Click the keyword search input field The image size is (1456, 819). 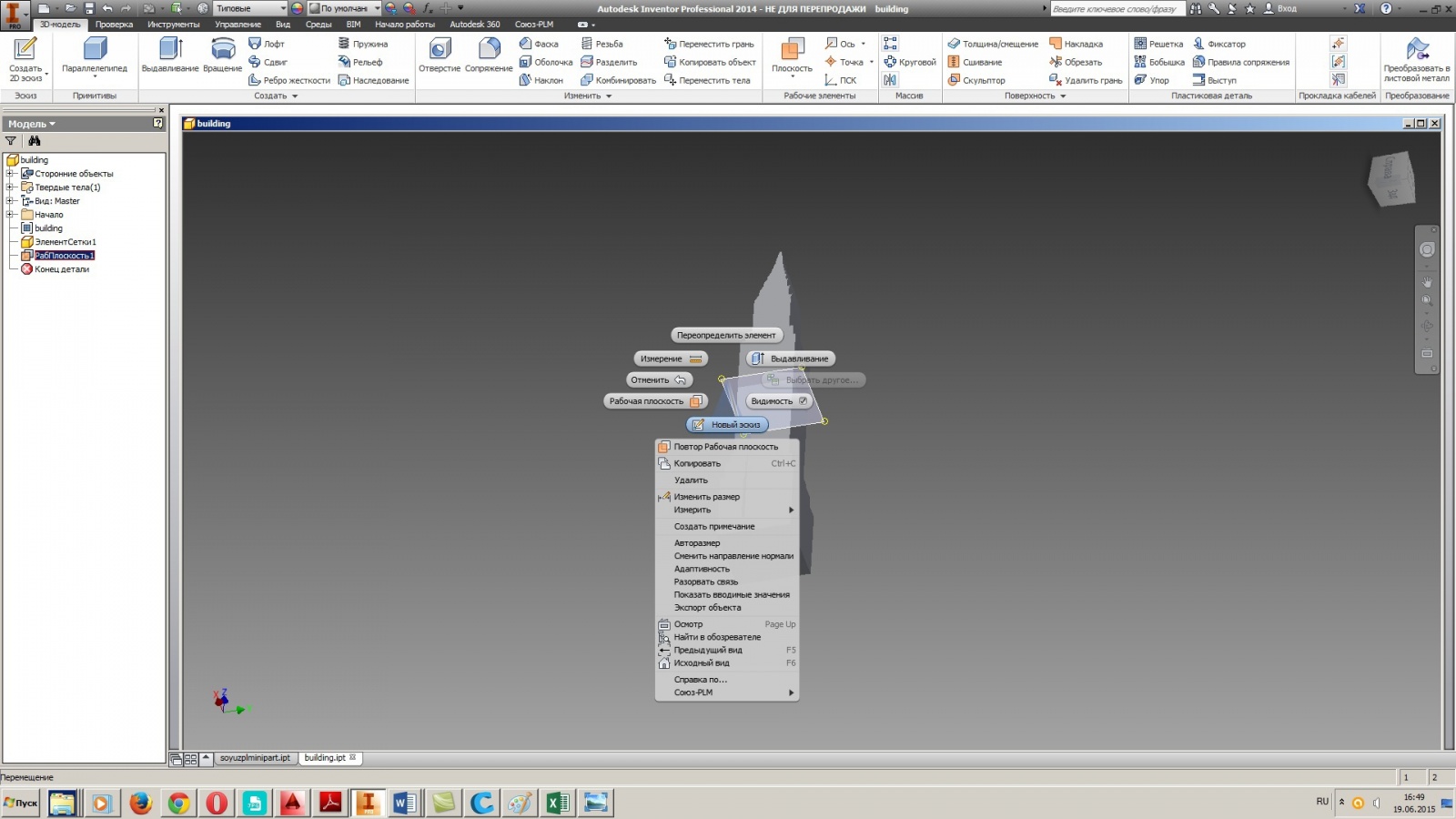(1117, 8)
